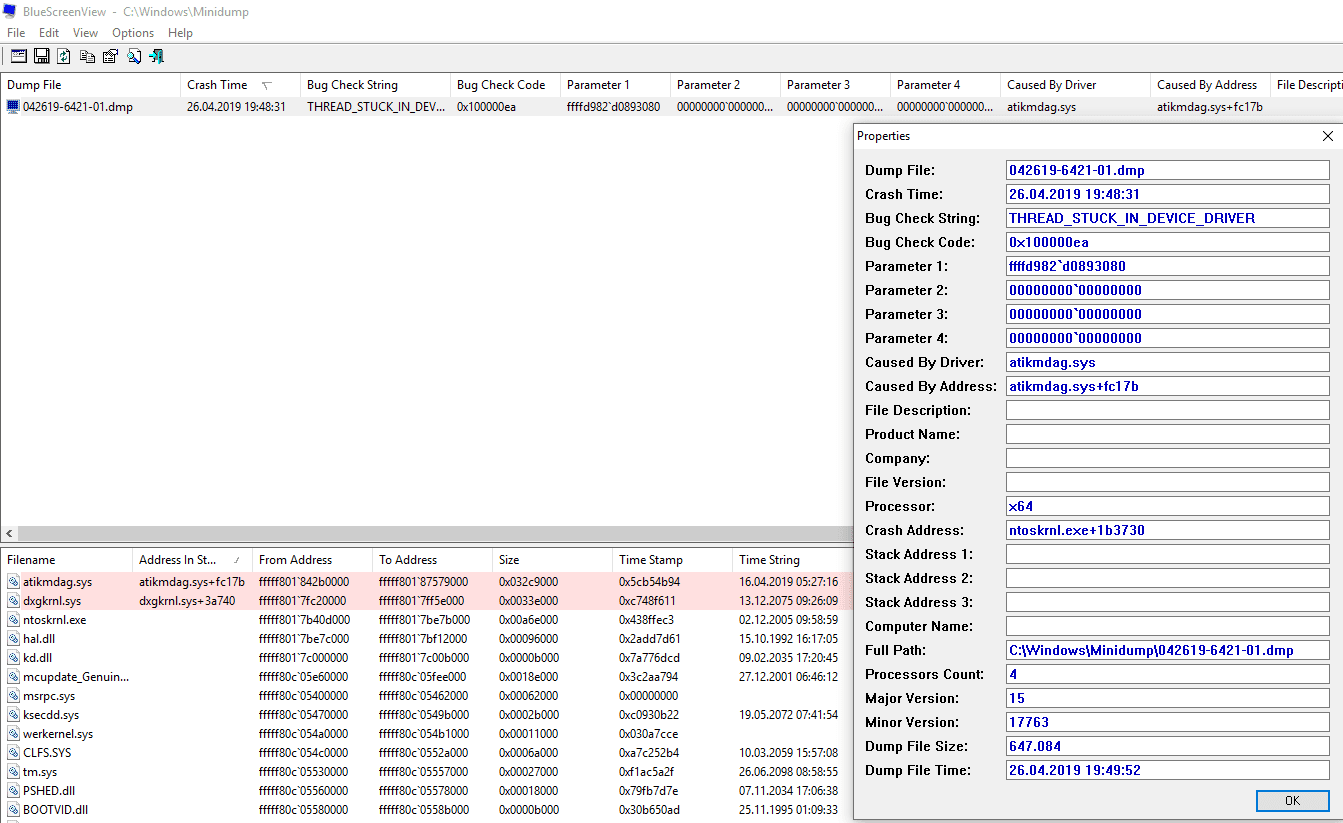Viewport: 1343px width, 823px height.
Task: Click the horizontal scrollbar's left arrow
Action: pos(8,534)
